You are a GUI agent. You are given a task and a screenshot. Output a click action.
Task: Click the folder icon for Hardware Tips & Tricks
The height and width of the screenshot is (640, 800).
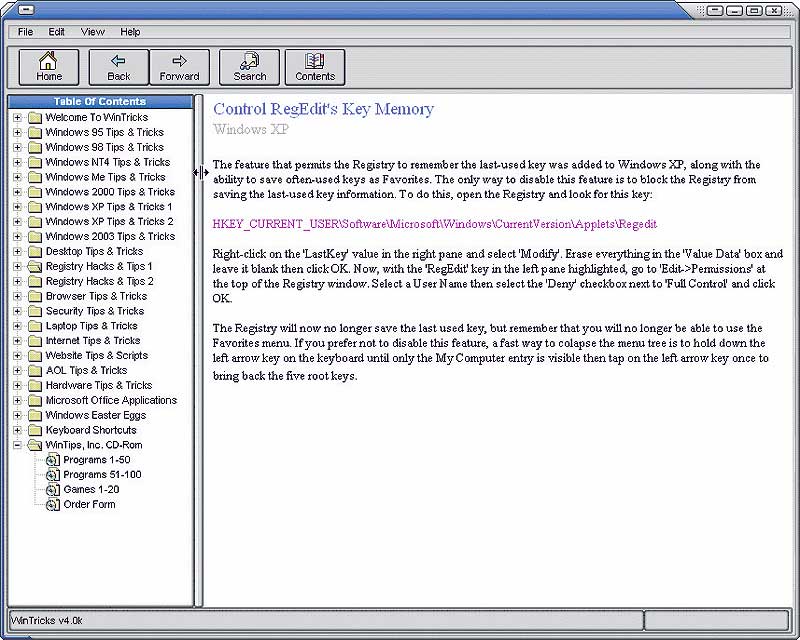pos(35,385)
